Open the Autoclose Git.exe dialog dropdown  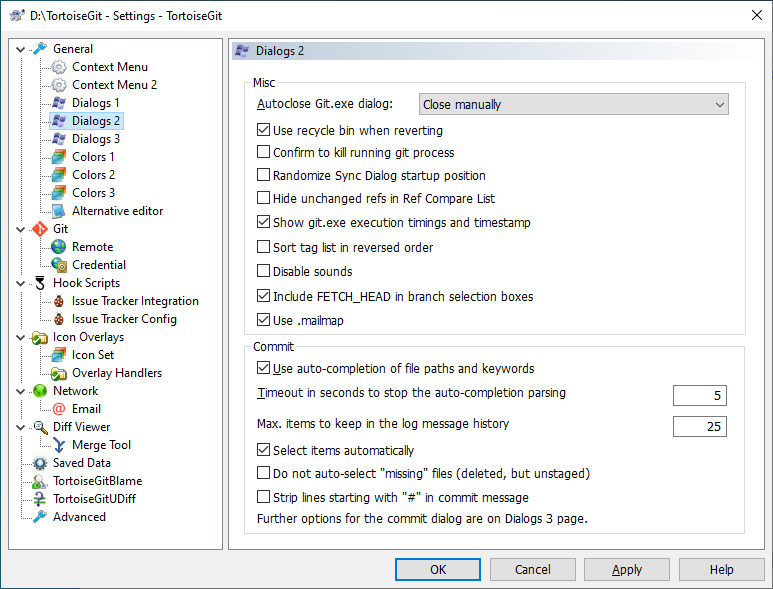coord(573,104)
